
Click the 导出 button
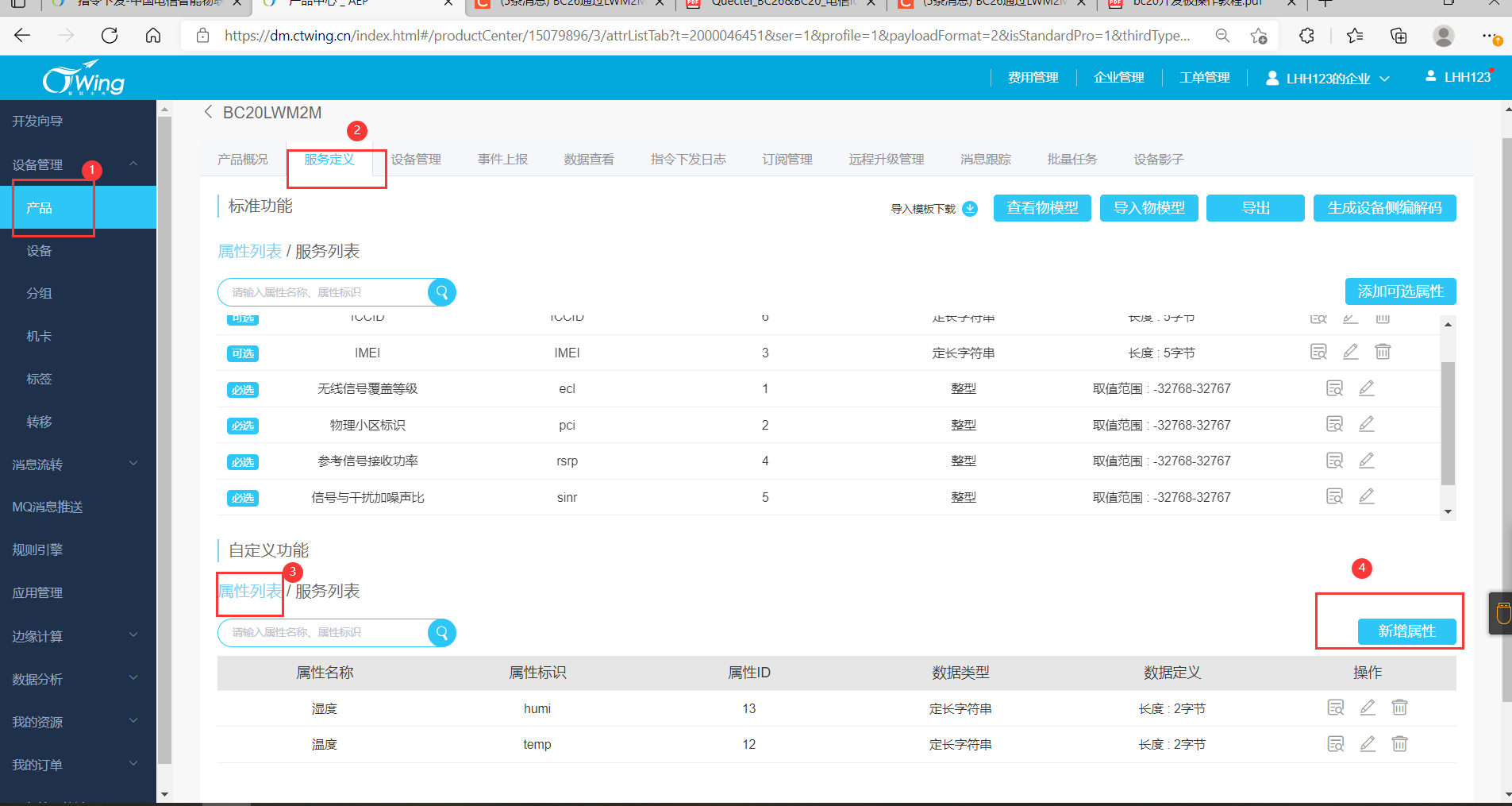[x=1256, y=208]
